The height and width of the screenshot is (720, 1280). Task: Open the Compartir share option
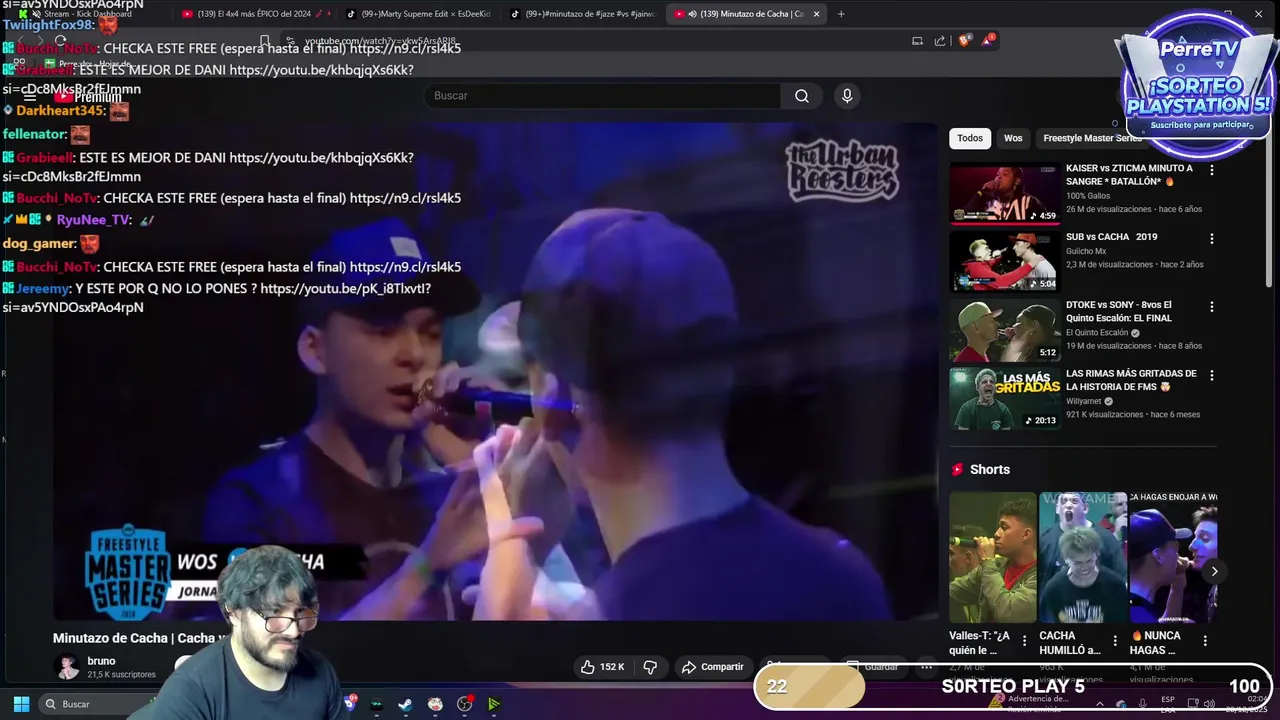click(712, 667)
